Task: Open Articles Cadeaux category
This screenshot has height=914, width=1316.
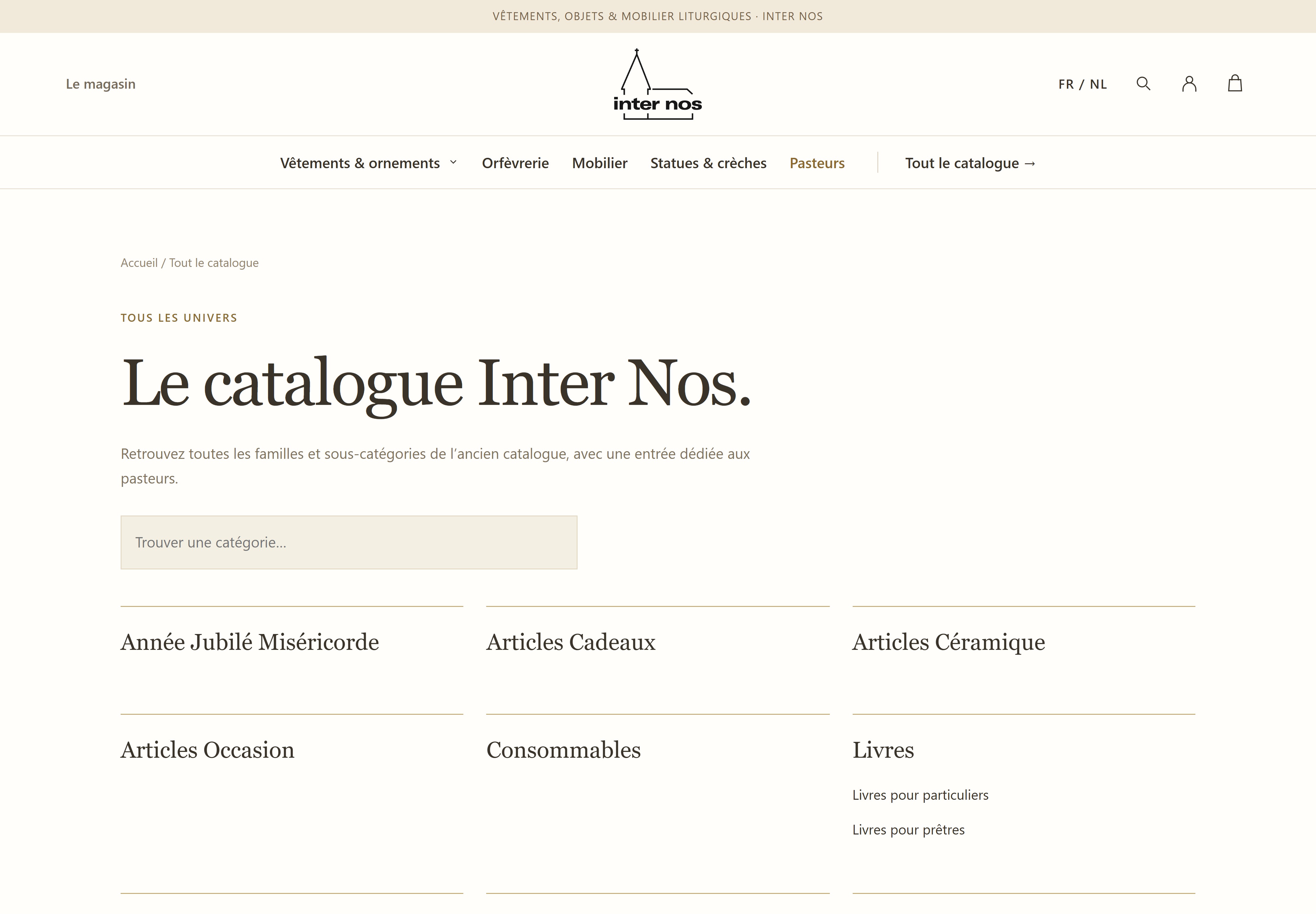Action: point(570,642)
